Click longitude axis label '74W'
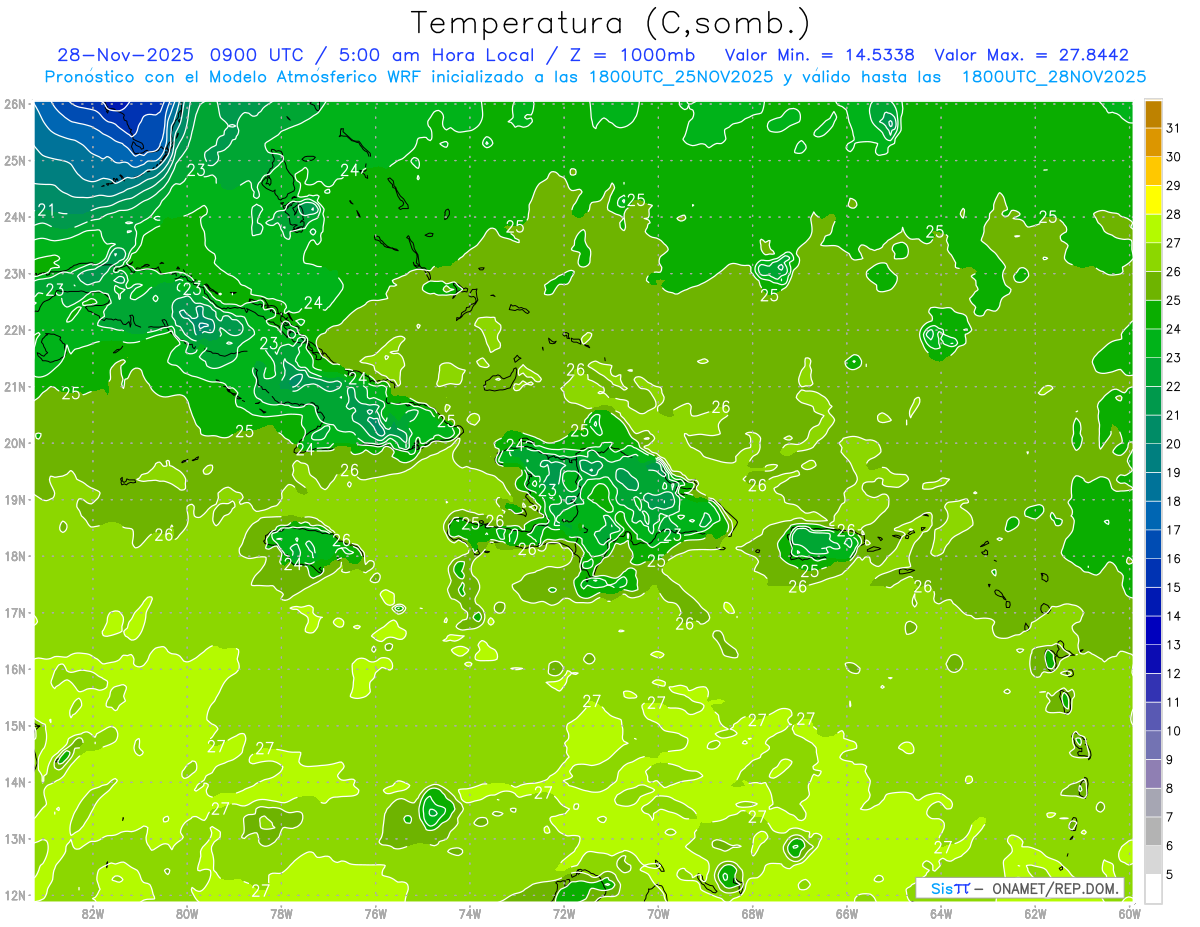Screen dimensions: 1200x927 (470, 913)
